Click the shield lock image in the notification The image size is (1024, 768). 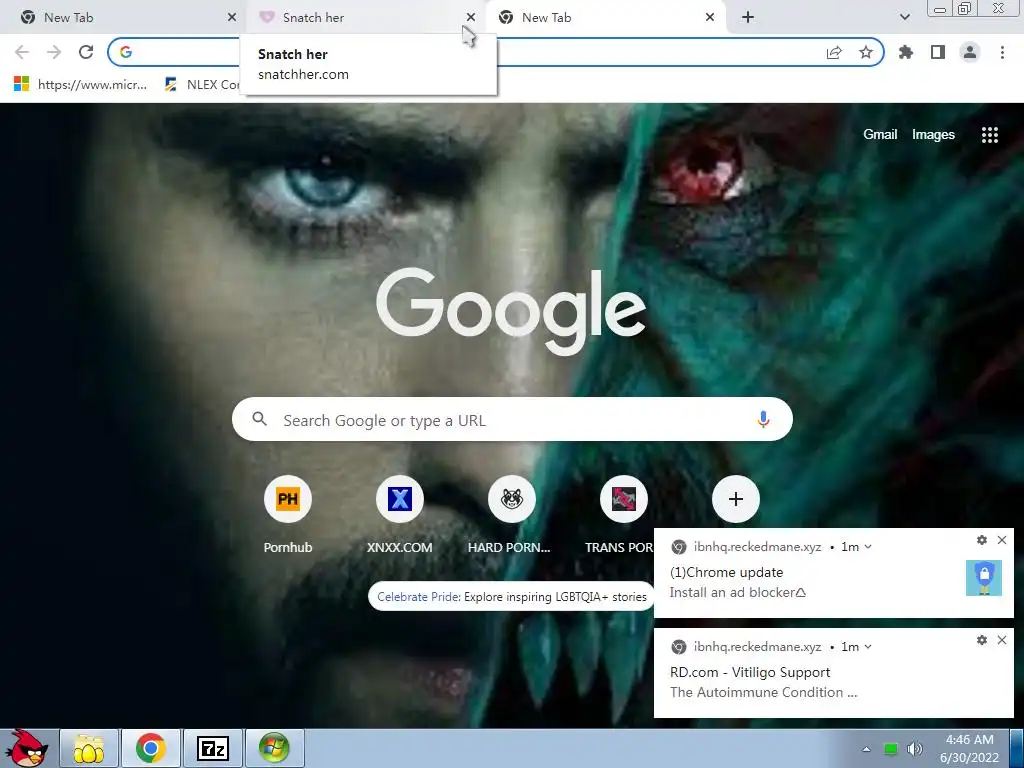[984, 577]
